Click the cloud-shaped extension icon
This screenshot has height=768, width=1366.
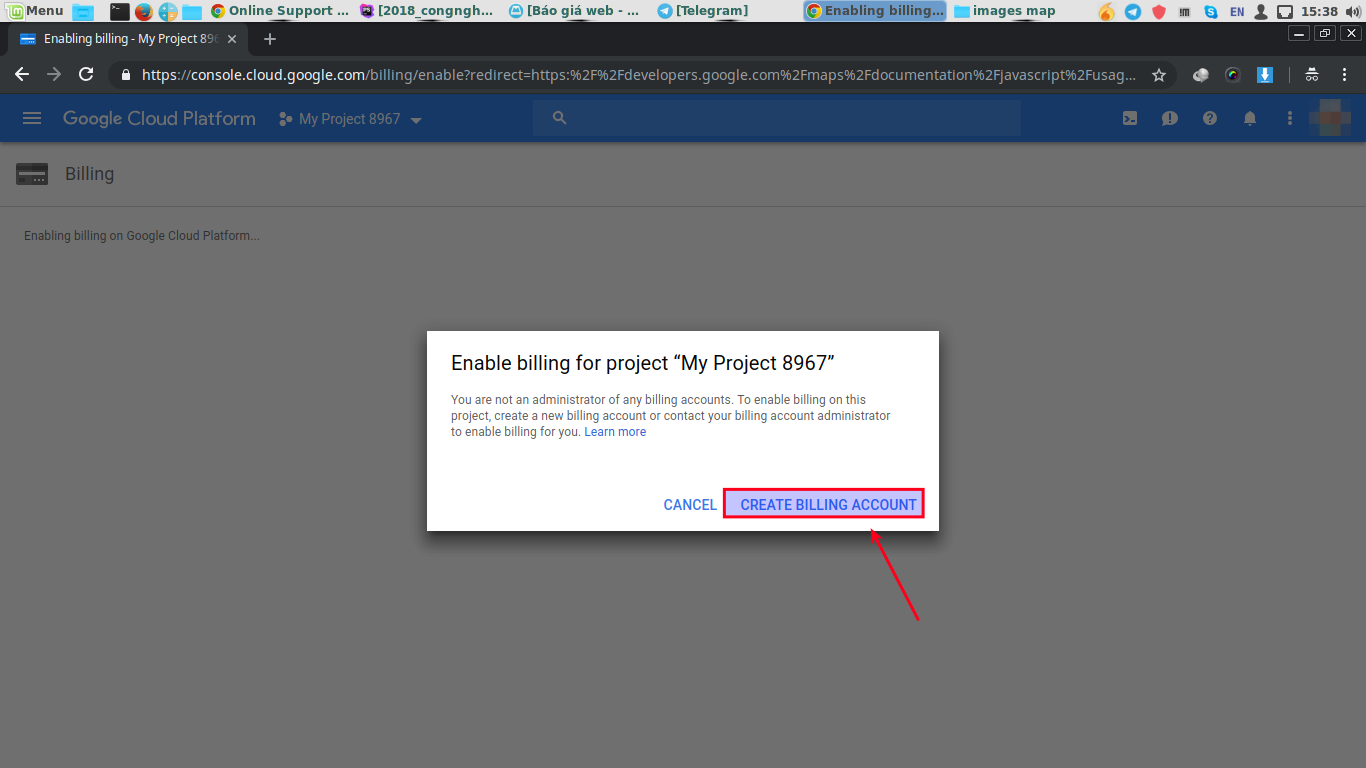[x=1201, y=75]
